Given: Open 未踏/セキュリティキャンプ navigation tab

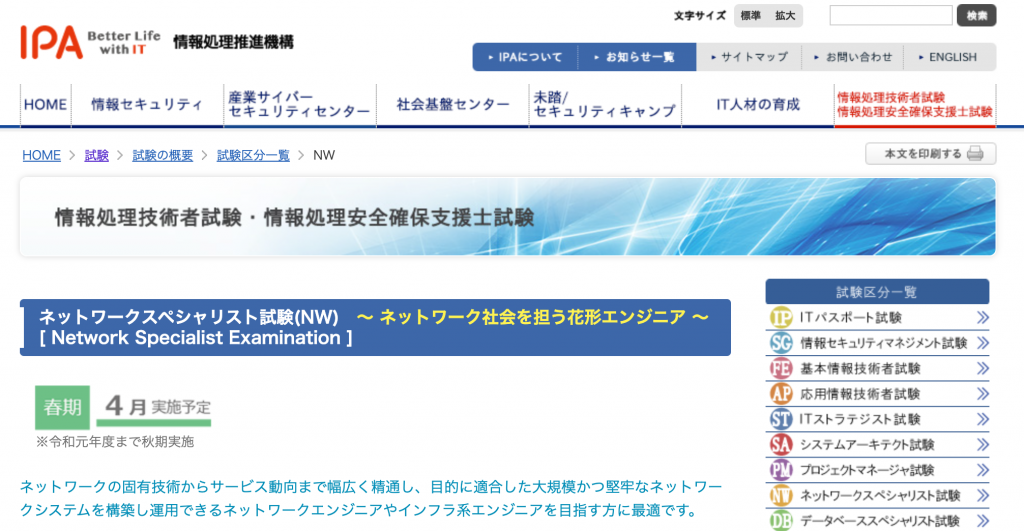Looking at the screenshot, I should (605, 105).
